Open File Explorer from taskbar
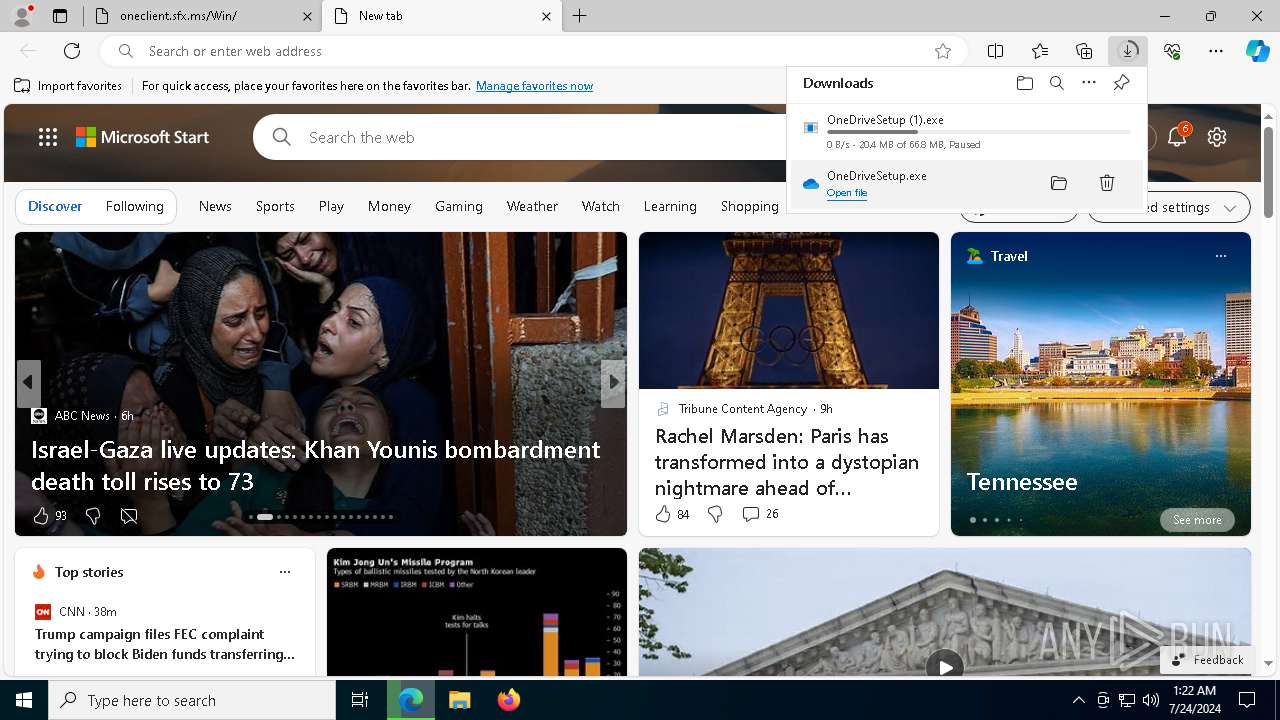 [x=459, y=700]
